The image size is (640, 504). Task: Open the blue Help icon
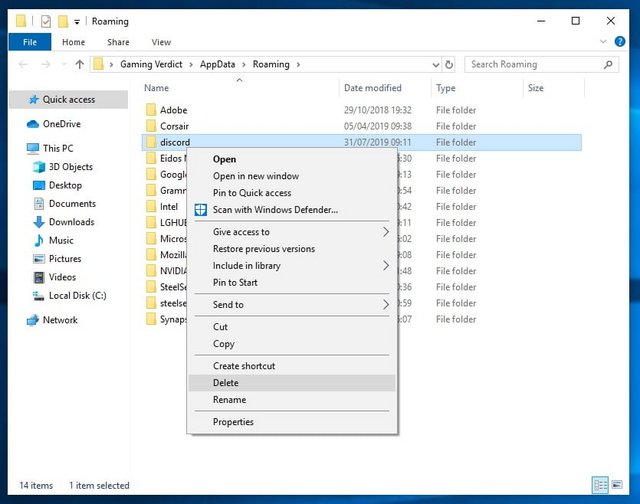tap(620, 42)
